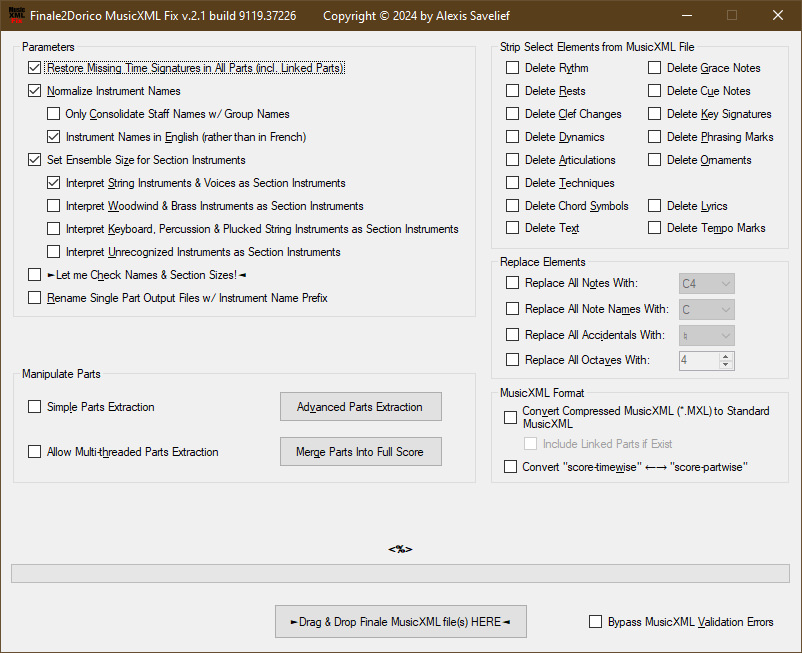Viewport: 802px width, 653px height.
Task: Uncheck Set Ensemble Size for Section Instruments
Action: (x=34, y=160)
